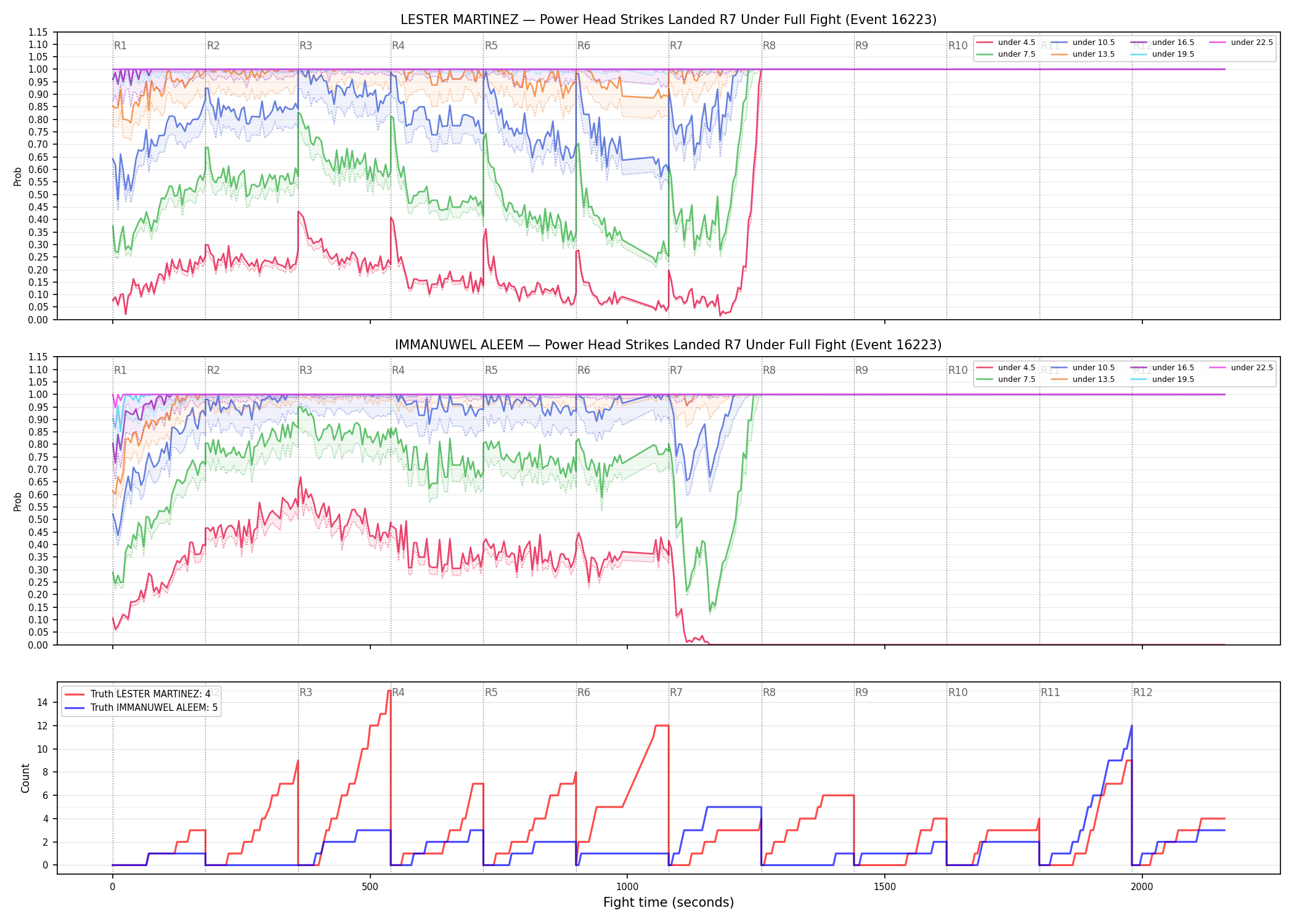The width and height of the screenshot is (1294, 924).
Task: Click the 'Fight time (seconds)' axis label
Action: pyautogui.click(x=669, y=902)
